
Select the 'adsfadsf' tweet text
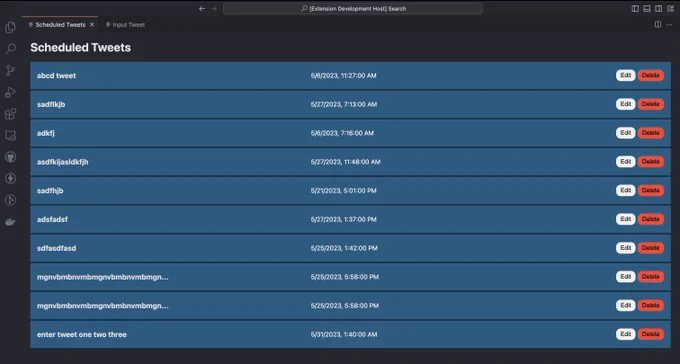pos(52,220)
